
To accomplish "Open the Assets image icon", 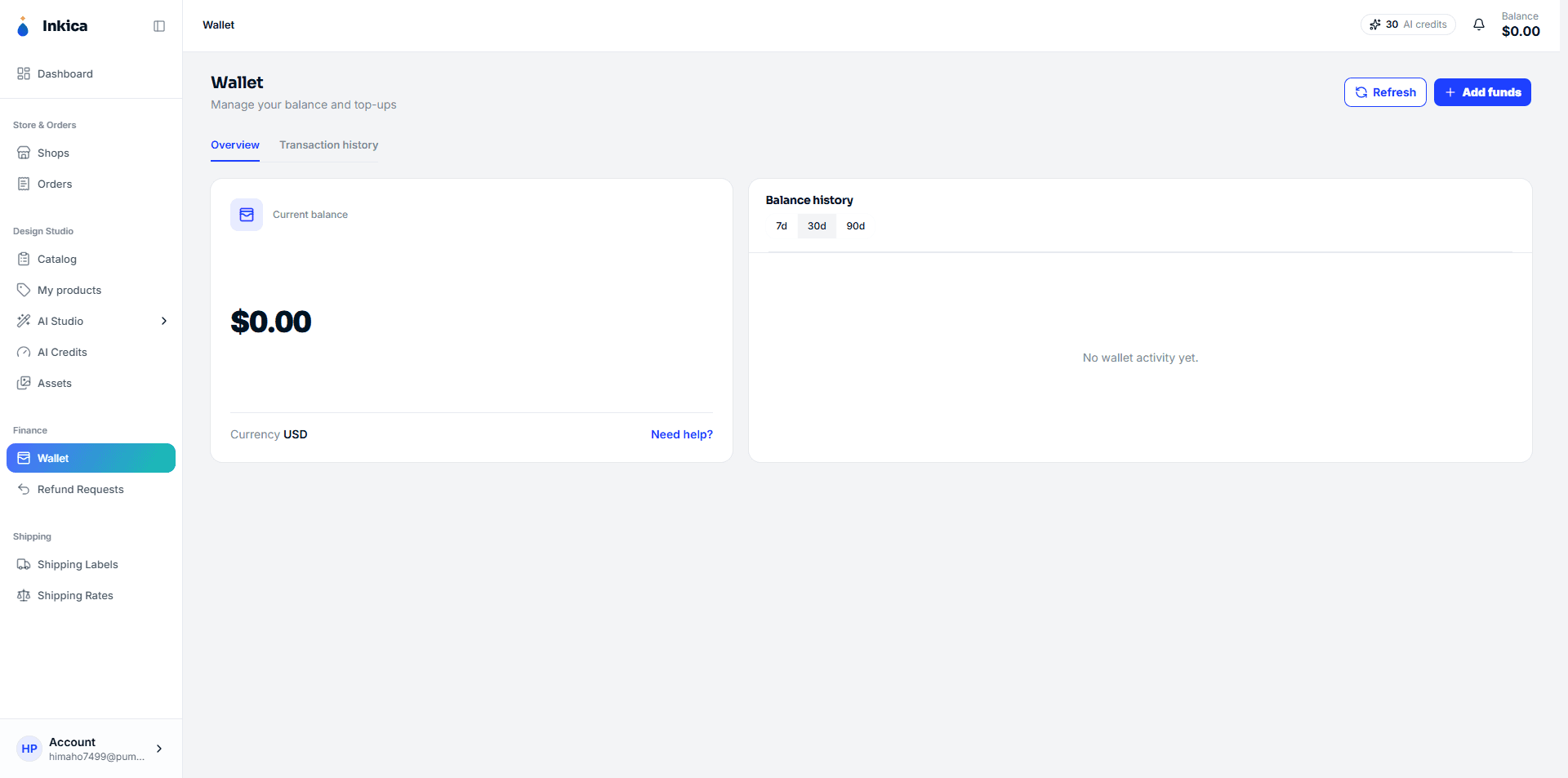I will pyautogui.click(x=24, y=383).
